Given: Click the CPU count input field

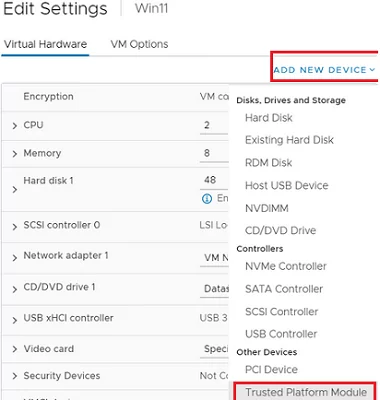Looking at the screenshot, I should (214, 125).
